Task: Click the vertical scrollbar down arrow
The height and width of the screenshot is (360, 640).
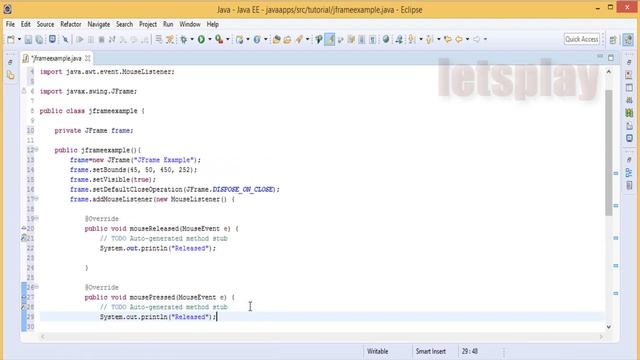Action: [x=609, y=327]
